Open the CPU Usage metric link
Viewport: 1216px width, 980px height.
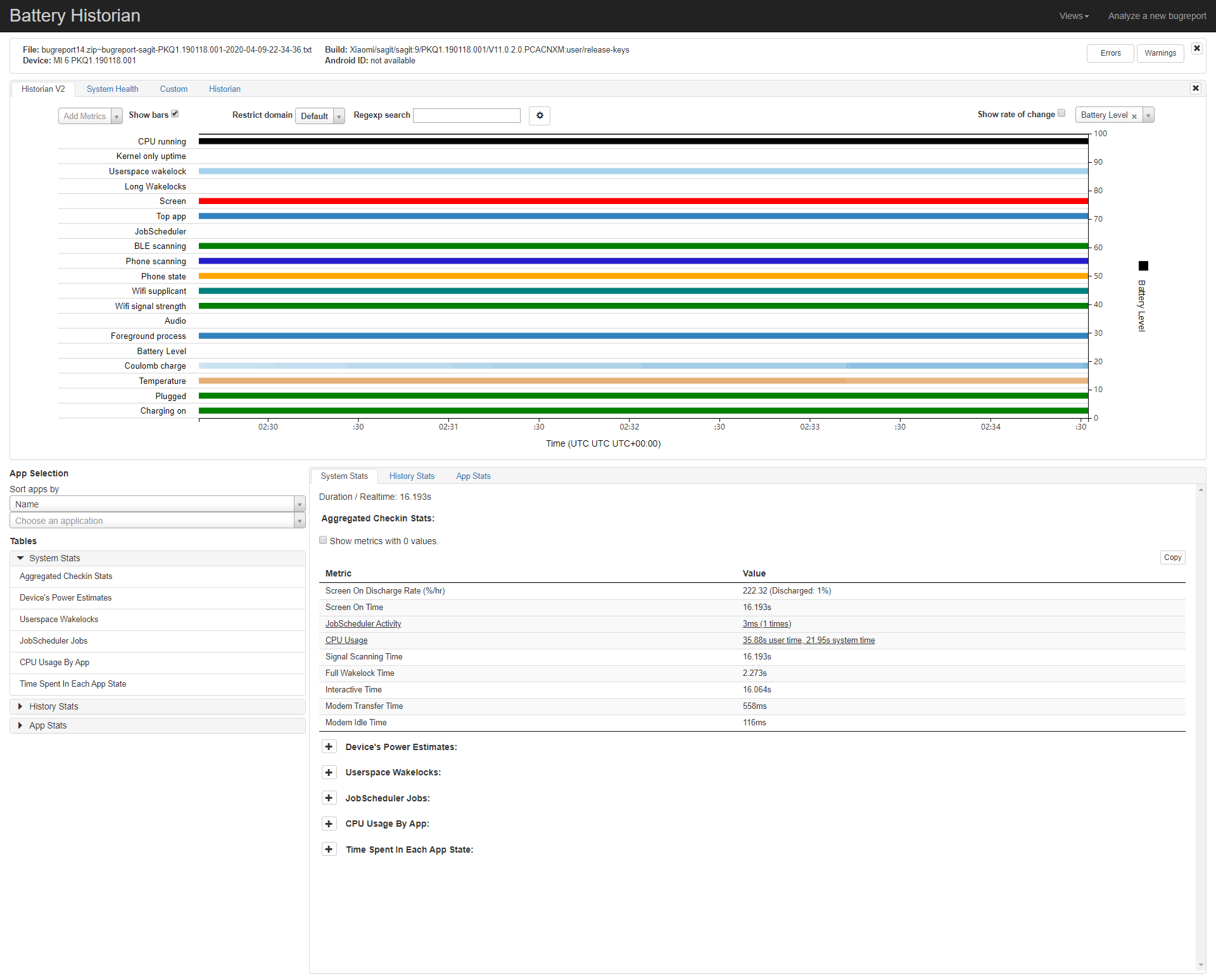pyautogui.click(x=346, y=640)
